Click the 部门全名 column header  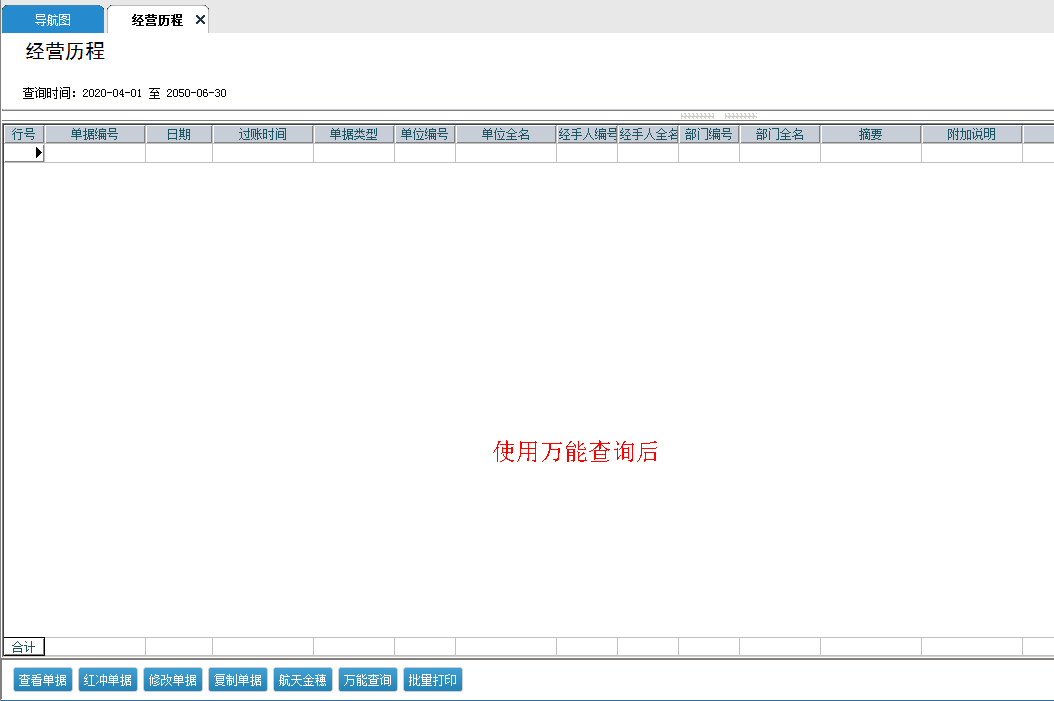(x=780, y=134)
